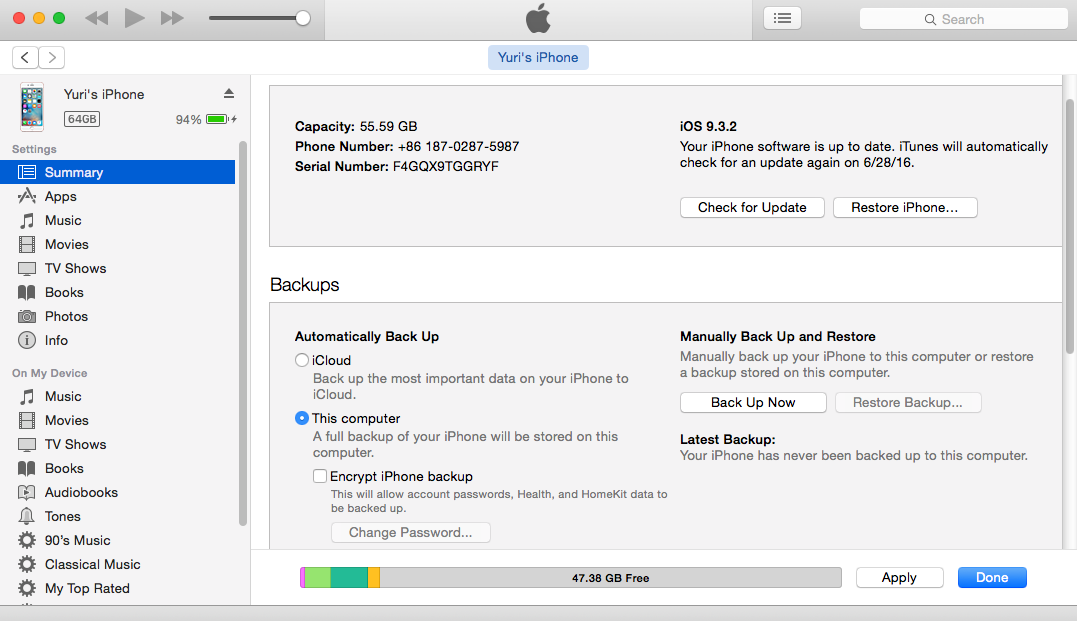Select the Yuri's iPhone tab
The height and width of the screenshot is (621, 1077).
coord(538,58)
